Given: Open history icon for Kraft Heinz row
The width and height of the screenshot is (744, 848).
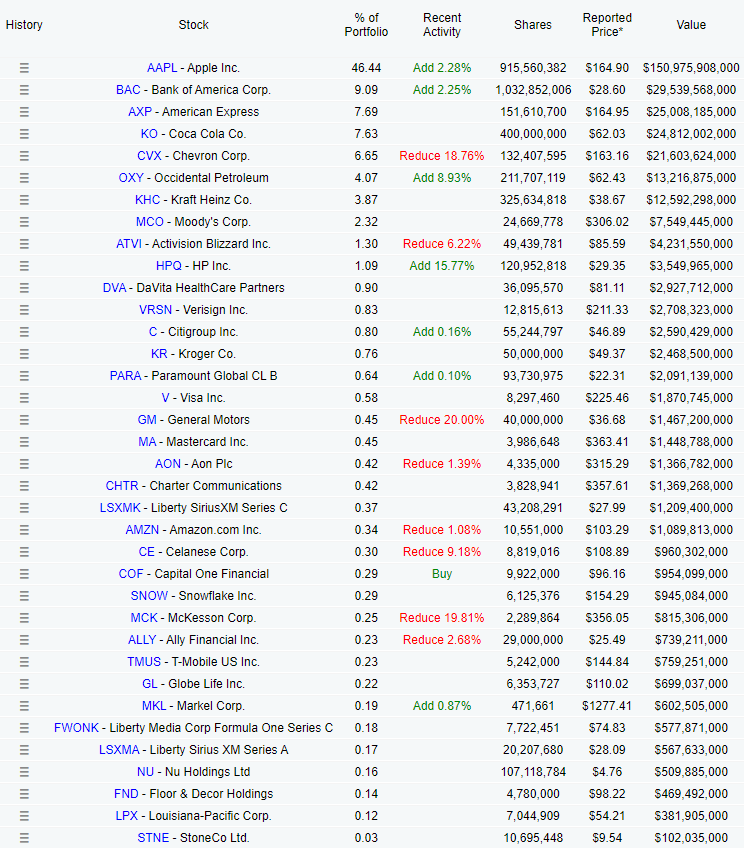Looking at the screenshot, I should 24,200.
